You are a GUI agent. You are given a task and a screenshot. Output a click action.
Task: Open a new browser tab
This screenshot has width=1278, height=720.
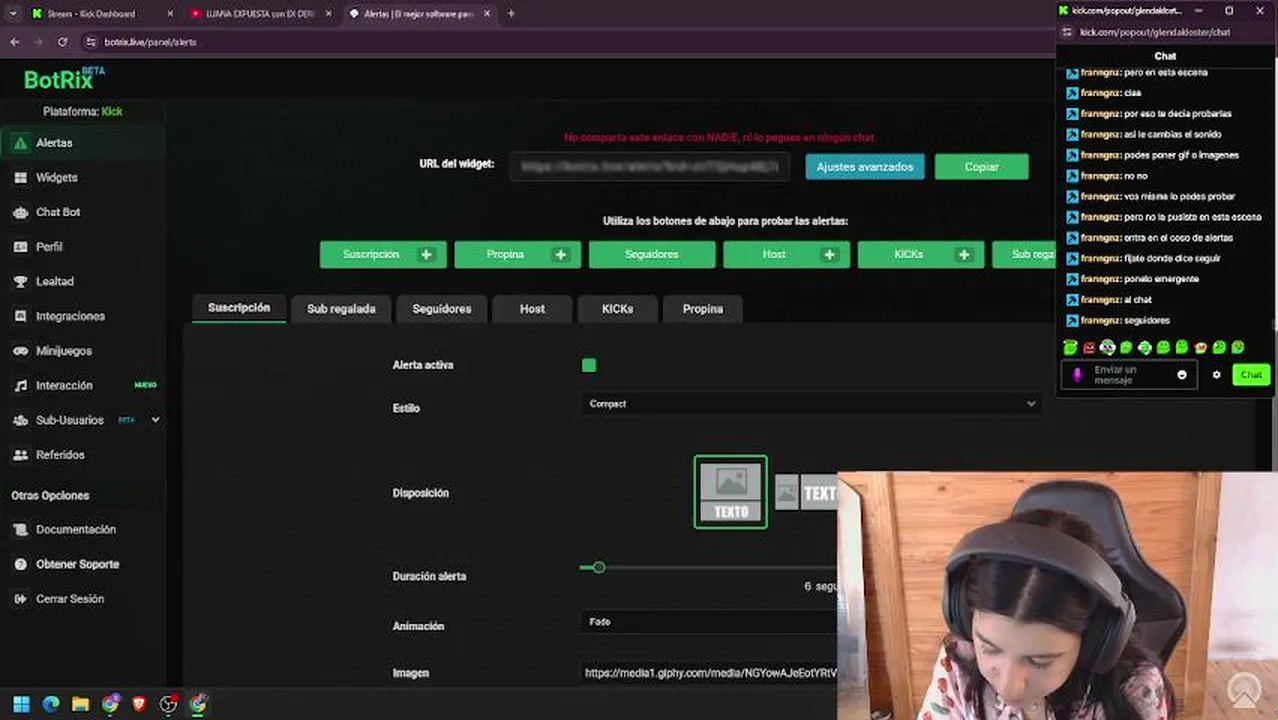(x=511, y=13)
